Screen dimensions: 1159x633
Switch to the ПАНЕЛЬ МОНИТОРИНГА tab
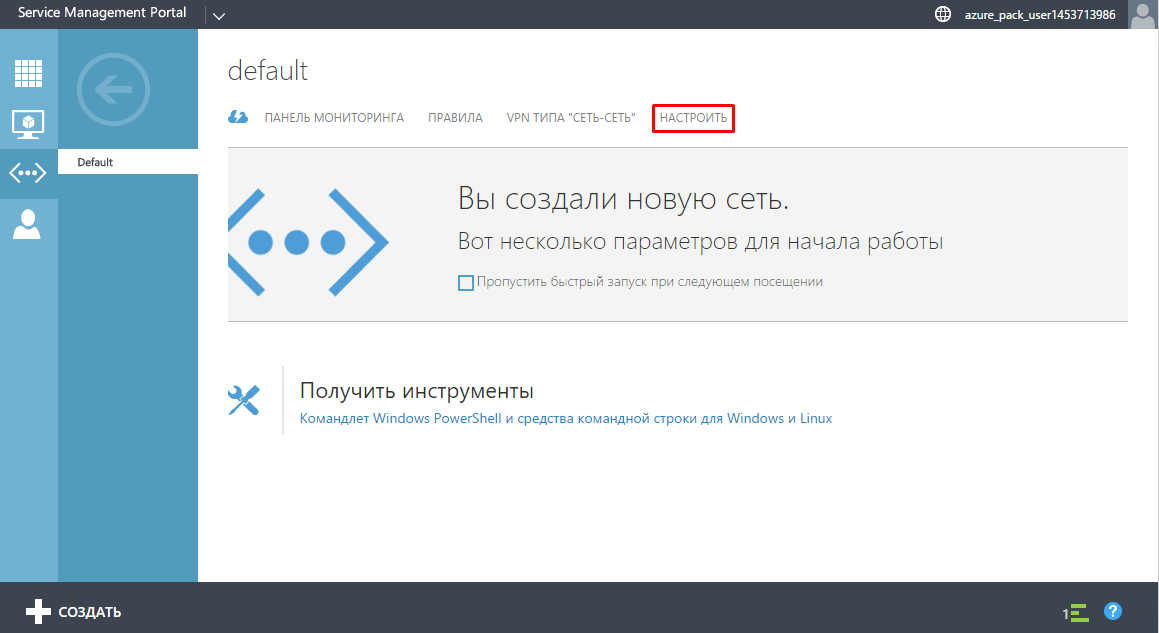[x=334, y=118]
